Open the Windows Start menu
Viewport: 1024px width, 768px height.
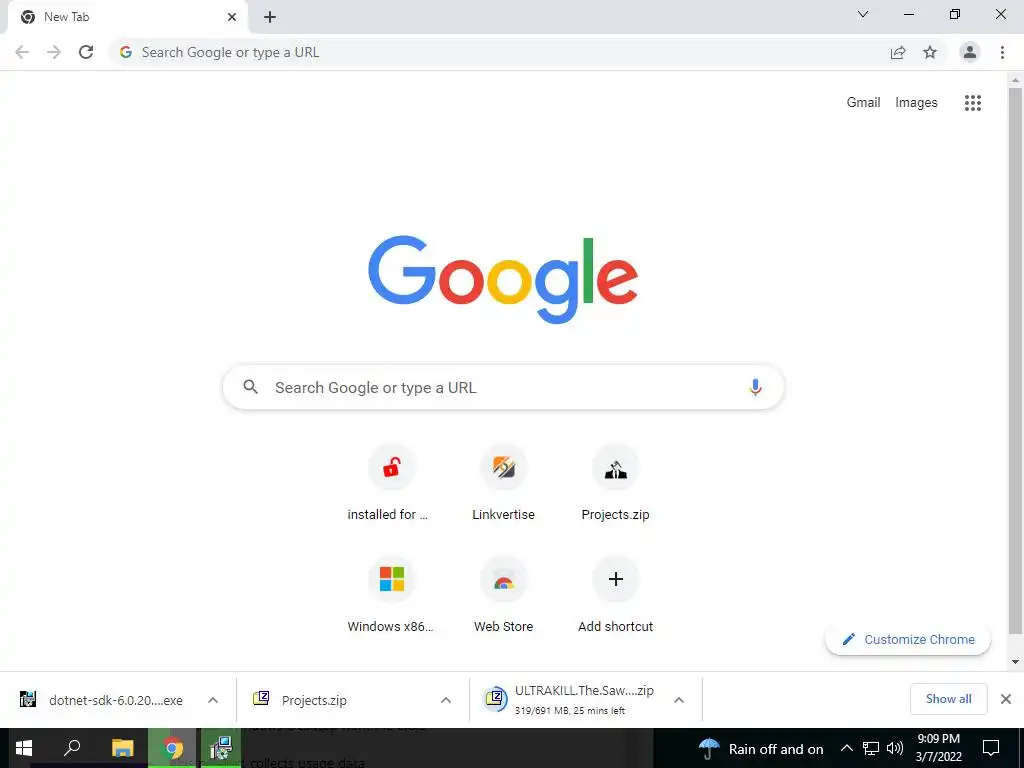(24, 748)
